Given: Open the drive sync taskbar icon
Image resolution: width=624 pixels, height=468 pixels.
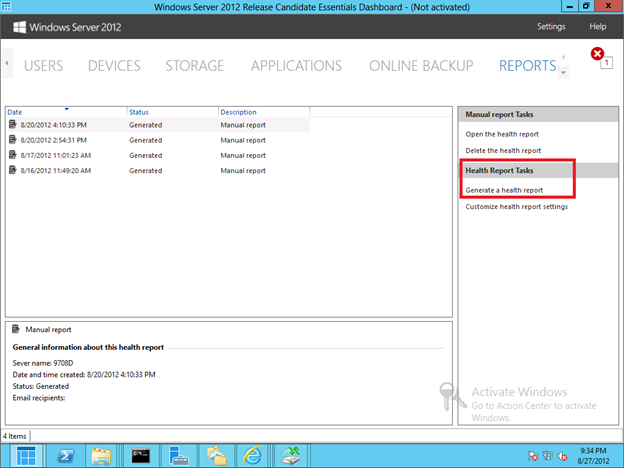Looking at the screenshot, I should coord(291,456).
